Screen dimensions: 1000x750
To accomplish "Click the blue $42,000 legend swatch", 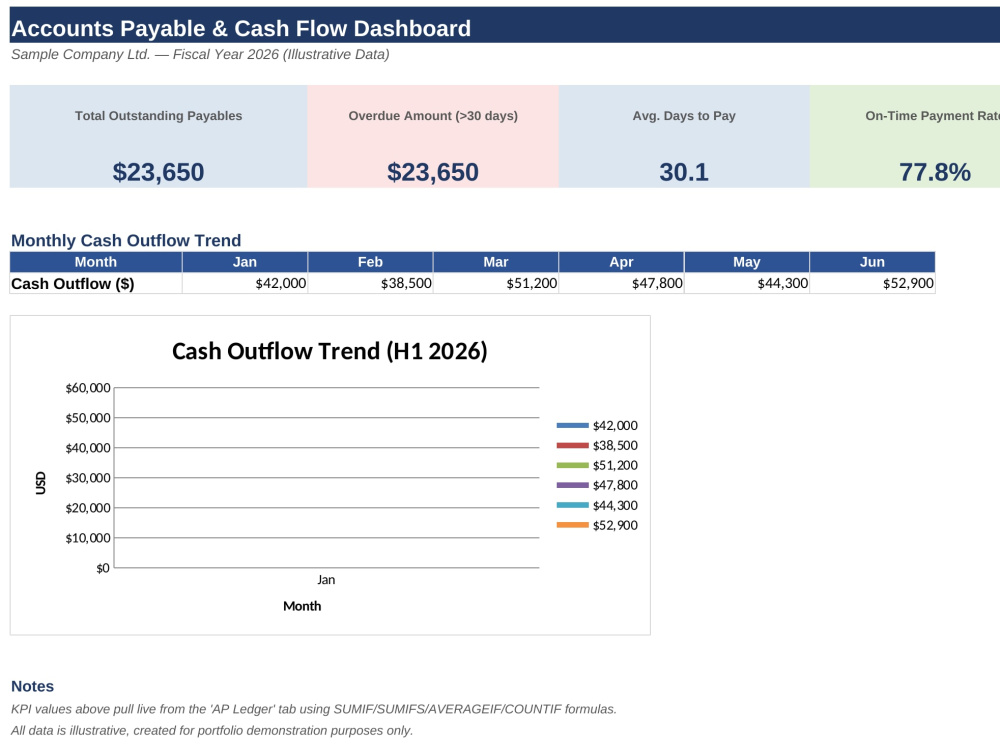I will click(573, 425).
